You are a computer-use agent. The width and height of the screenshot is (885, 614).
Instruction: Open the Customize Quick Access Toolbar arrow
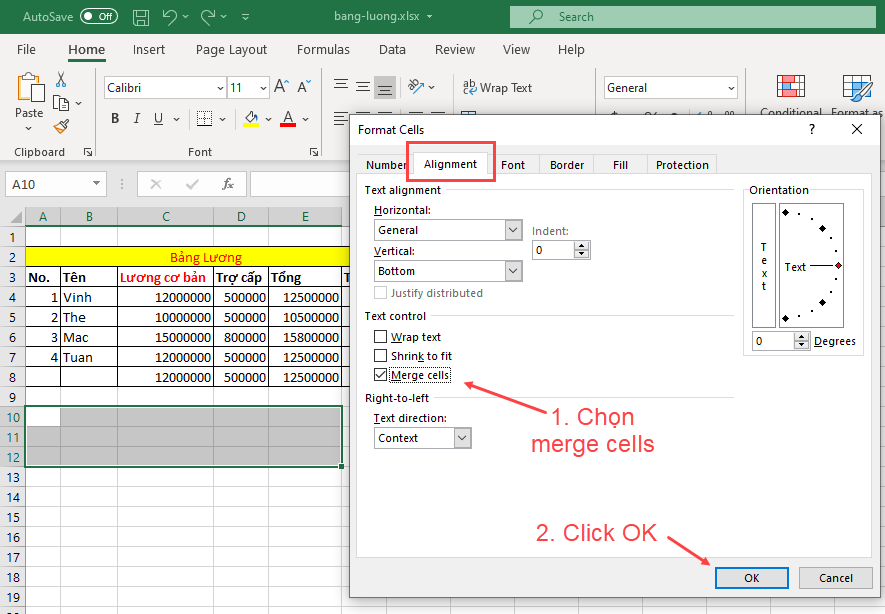tap(246, 17)
